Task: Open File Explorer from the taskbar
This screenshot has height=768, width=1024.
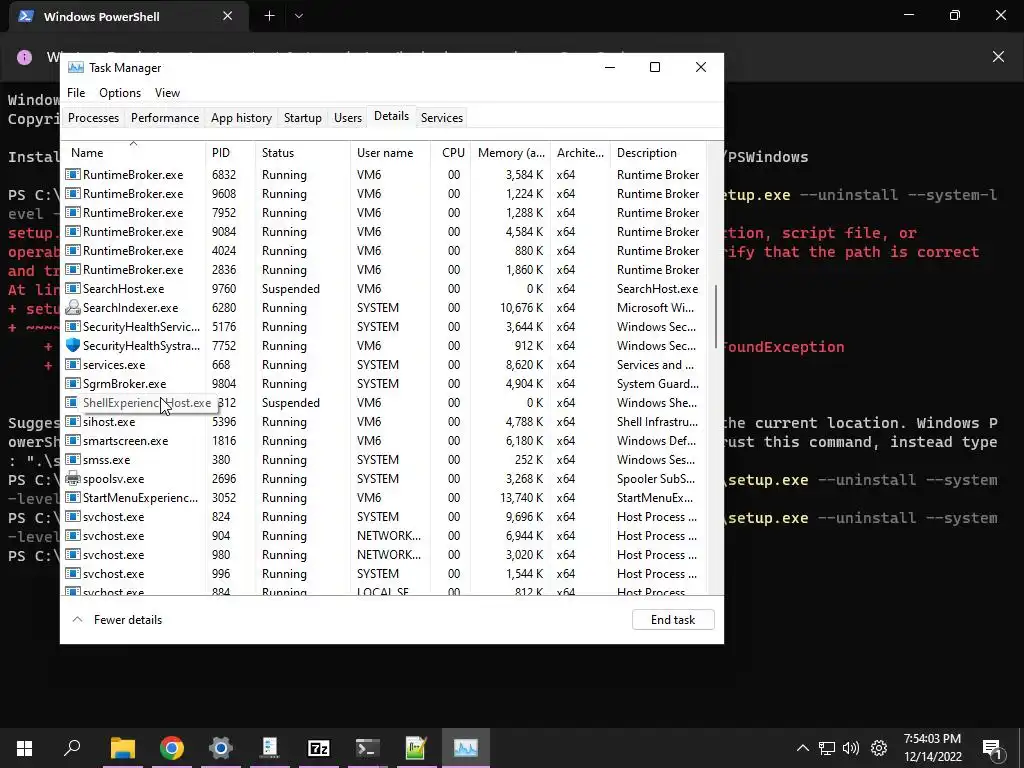Action: pos(122,748)
